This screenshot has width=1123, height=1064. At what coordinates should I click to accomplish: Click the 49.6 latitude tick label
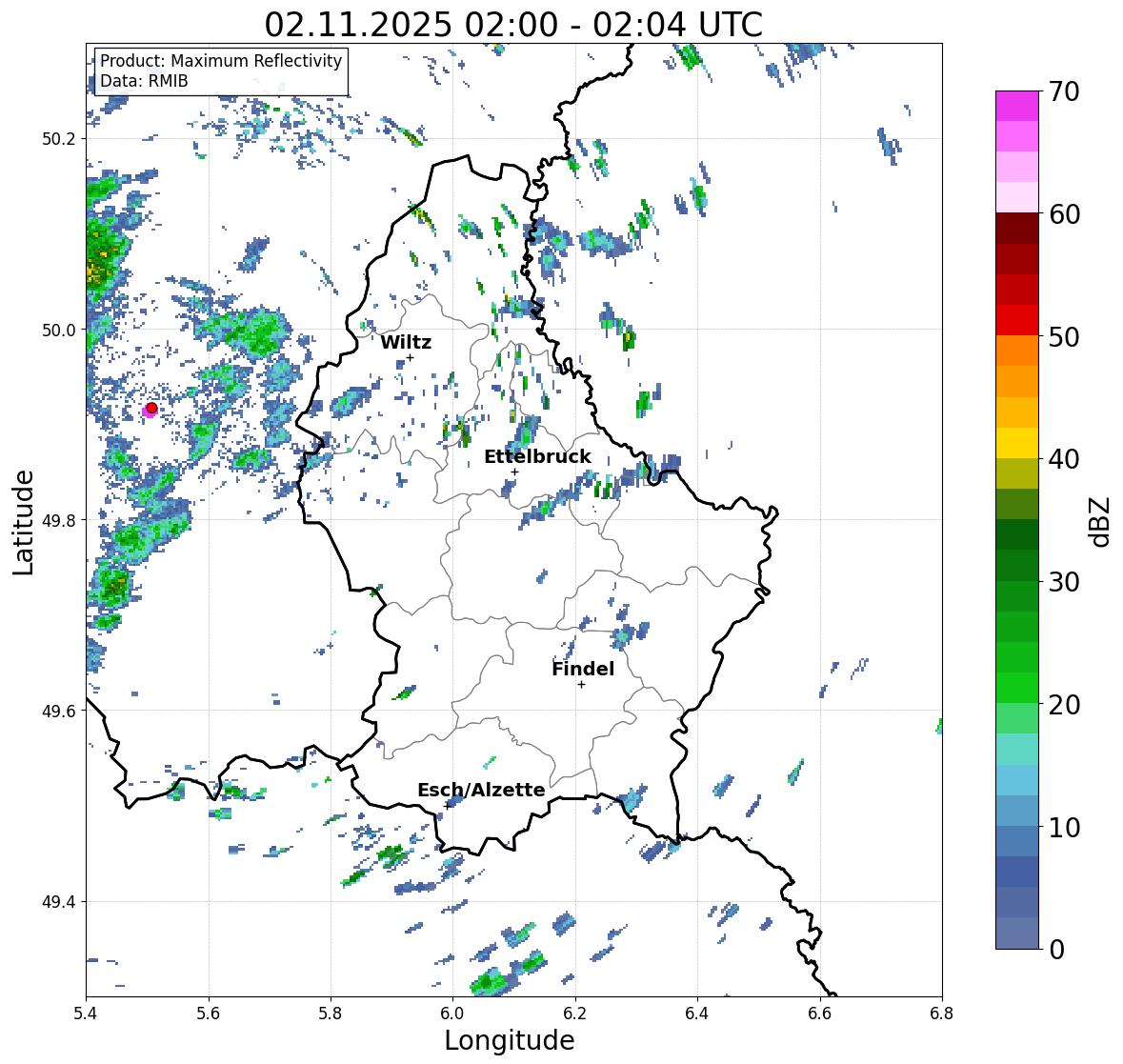59,711
